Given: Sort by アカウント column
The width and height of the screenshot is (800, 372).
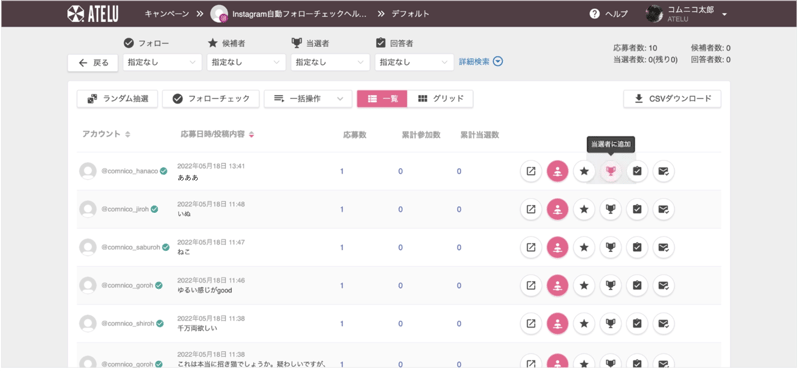Looking at the screenshot, I should click(106, 134).
